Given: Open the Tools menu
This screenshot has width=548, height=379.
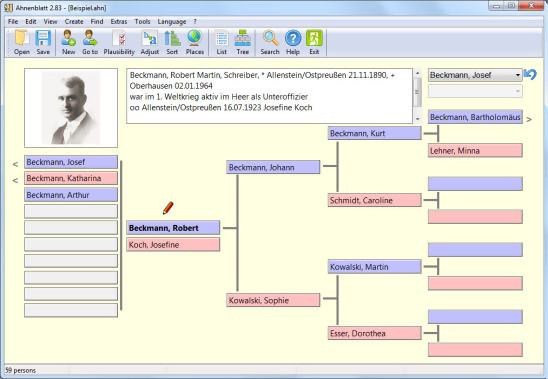Looking at the screenshot, I should (142, 22).
